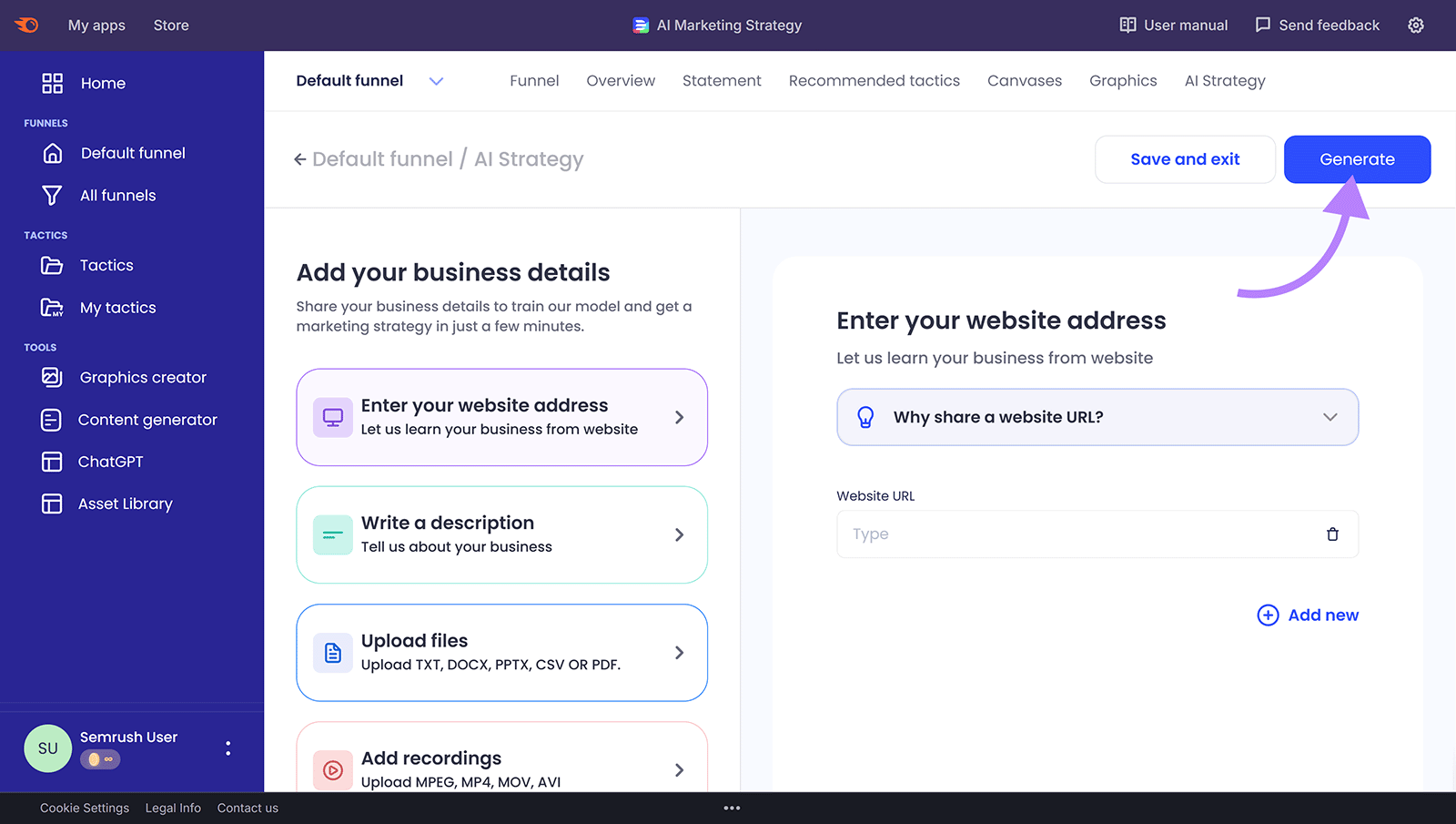
Task: Click Save and exit
Action: coord(1185,159)
